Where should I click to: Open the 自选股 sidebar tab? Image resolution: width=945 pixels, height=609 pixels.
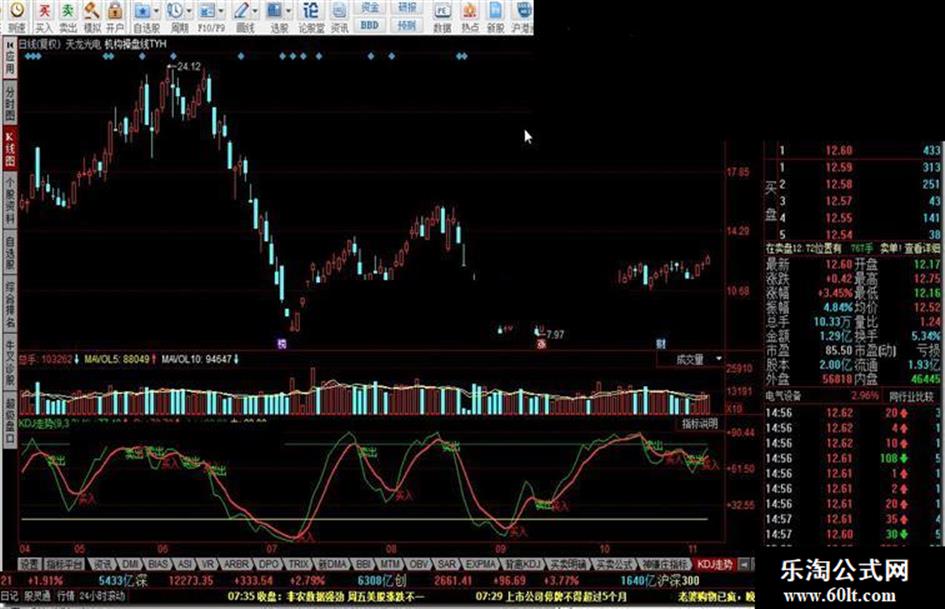point(10,253)
